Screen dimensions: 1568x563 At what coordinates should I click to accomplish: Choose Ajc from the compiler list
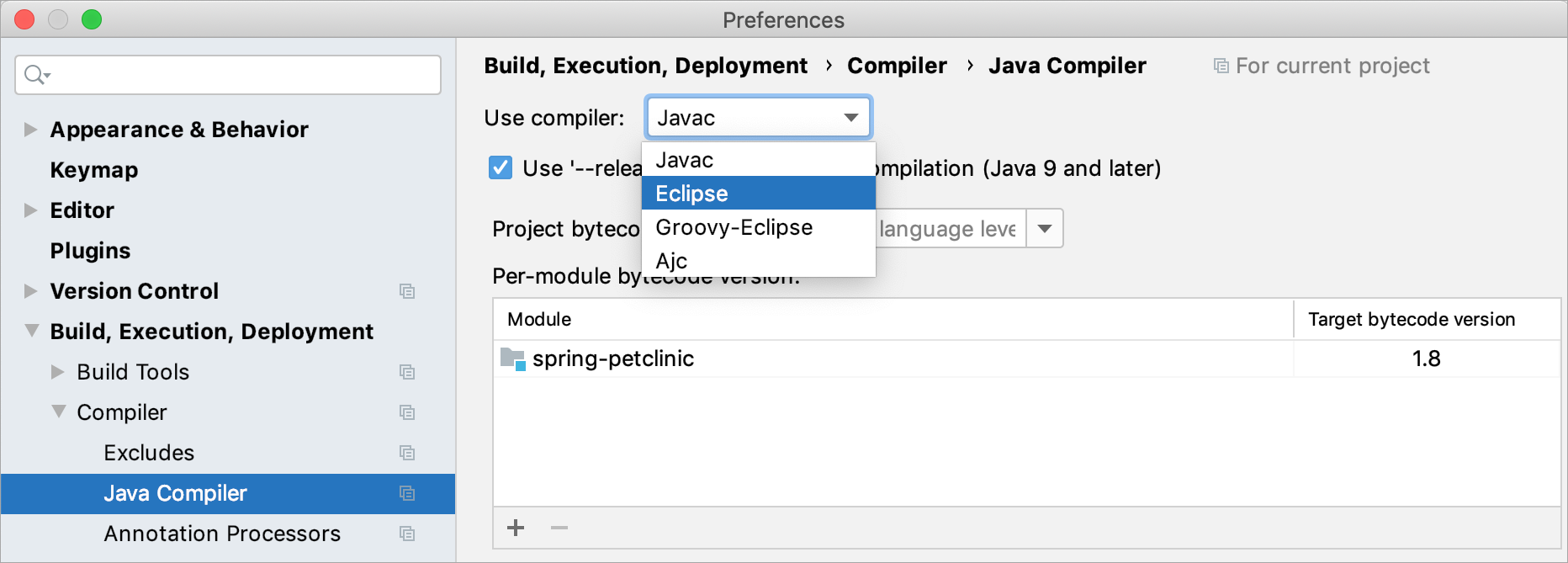tap(759, 260)
